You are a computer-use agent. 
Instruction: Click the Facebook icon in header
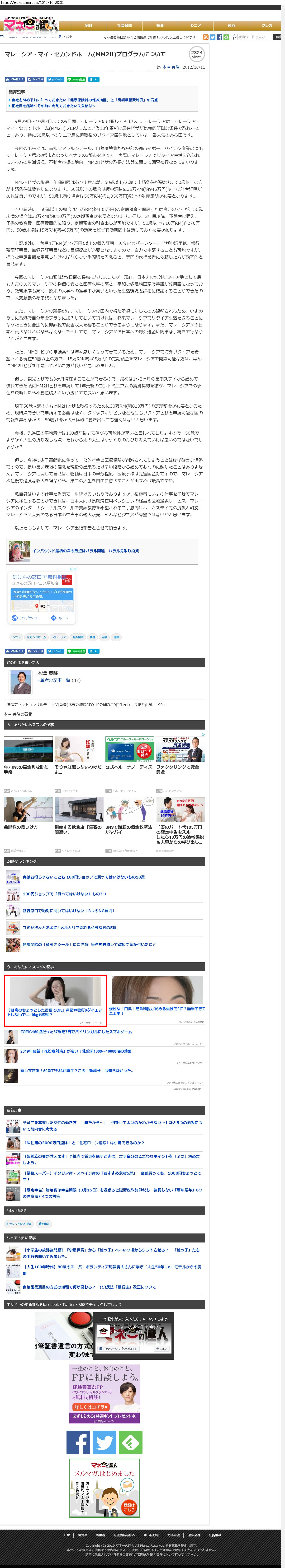219,37
